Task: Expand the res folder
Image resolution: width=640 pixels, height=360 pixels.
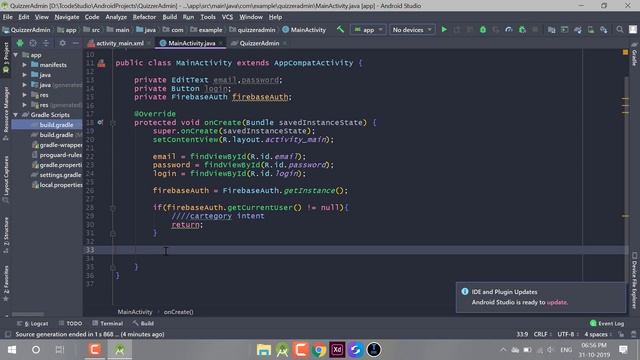Action: pos(24,95)
